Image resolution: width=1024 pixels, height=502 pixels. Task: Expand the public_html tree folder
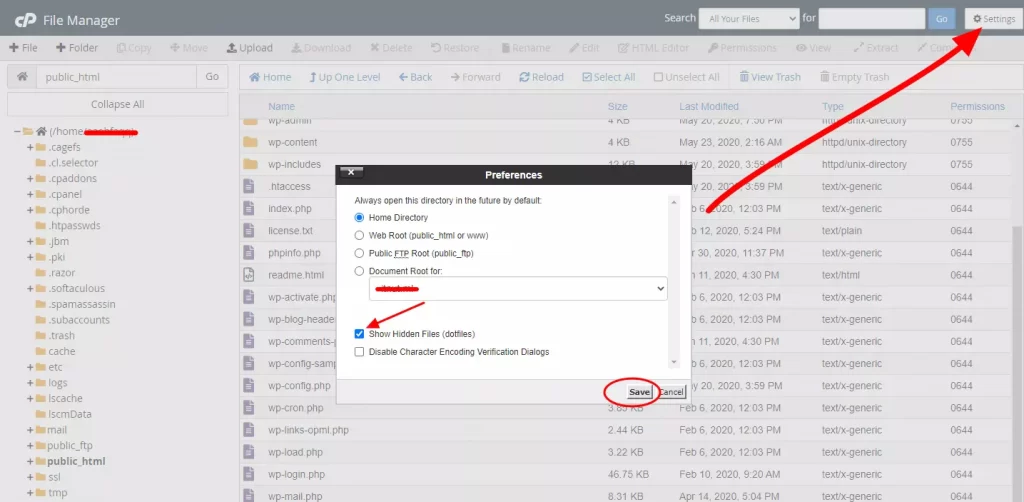tap(30, 461)
